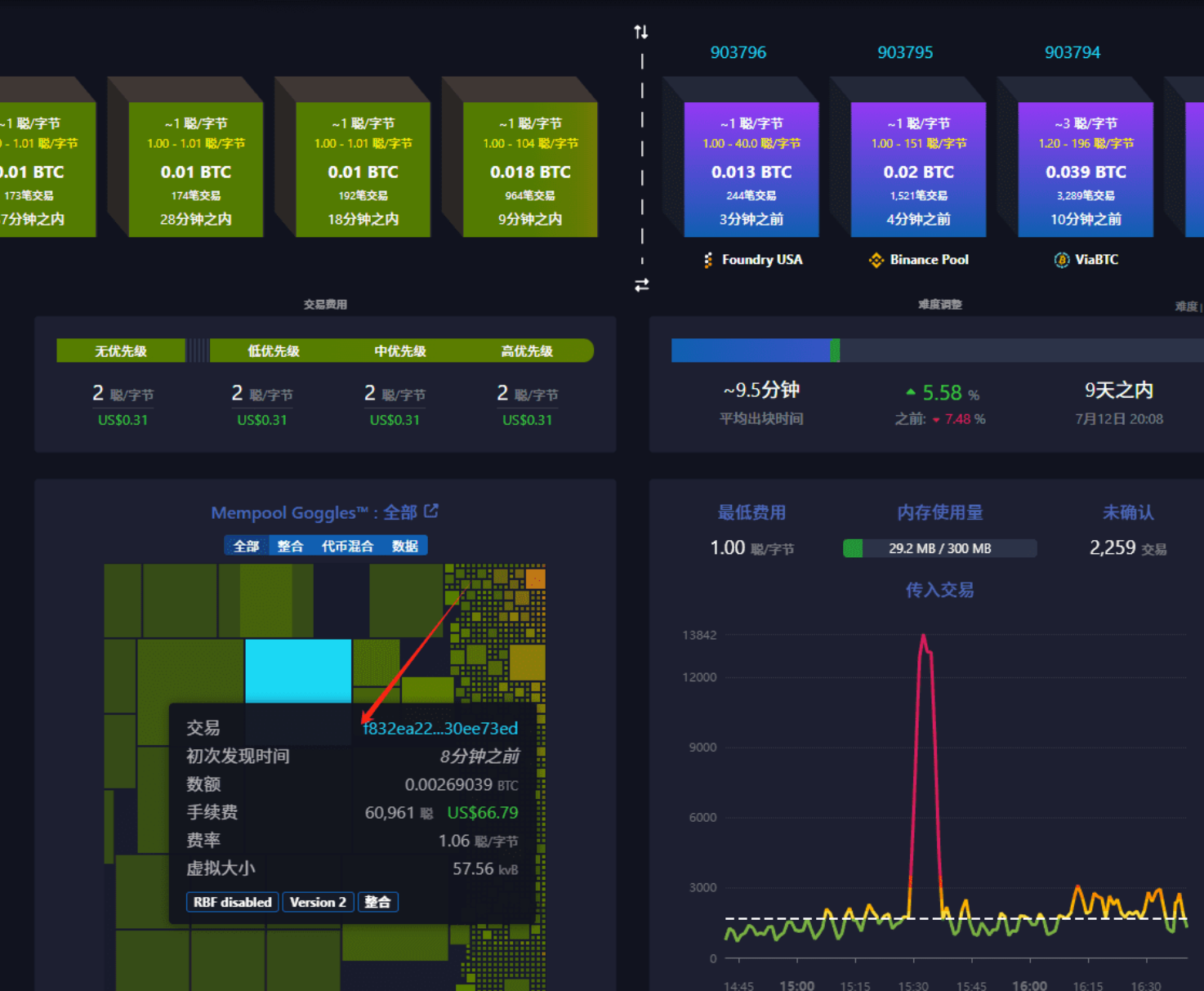
Task: Open Mempool Goggles external link icon
Action: 431,511
